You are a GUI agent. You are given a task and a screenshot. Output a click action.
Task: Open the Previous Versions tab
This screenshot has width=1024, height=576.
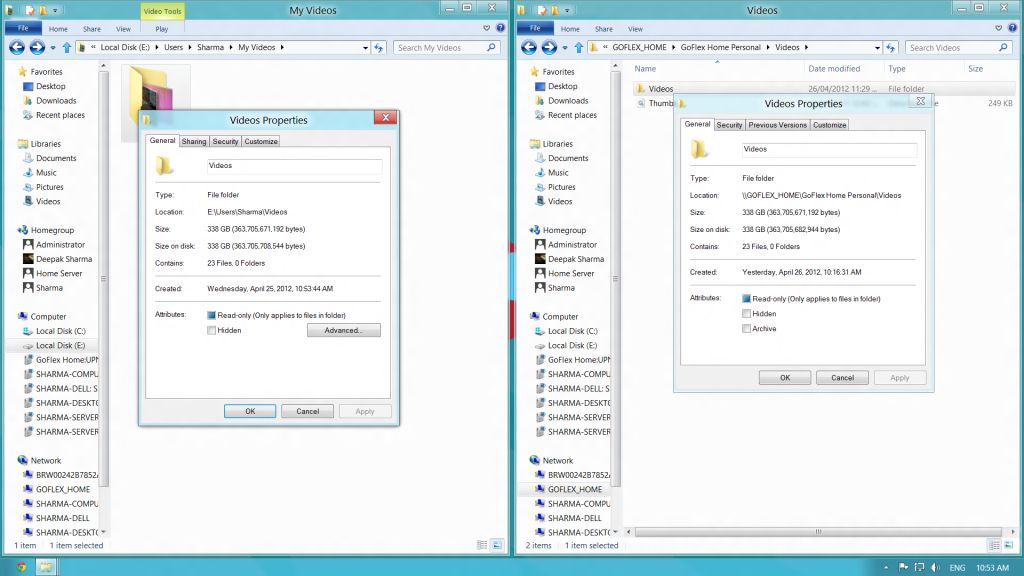[x=777, y=125]
